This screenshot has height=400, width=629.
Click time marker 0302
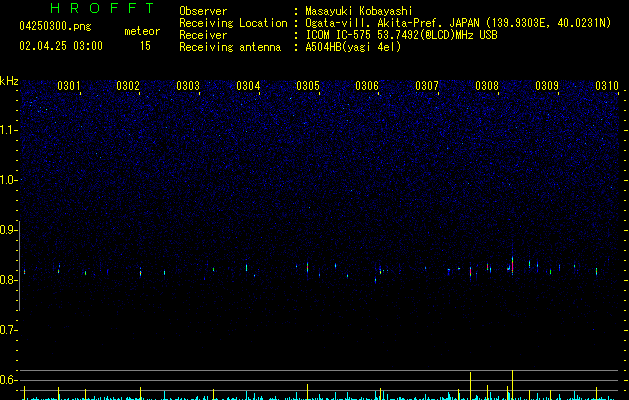[128, 86]
